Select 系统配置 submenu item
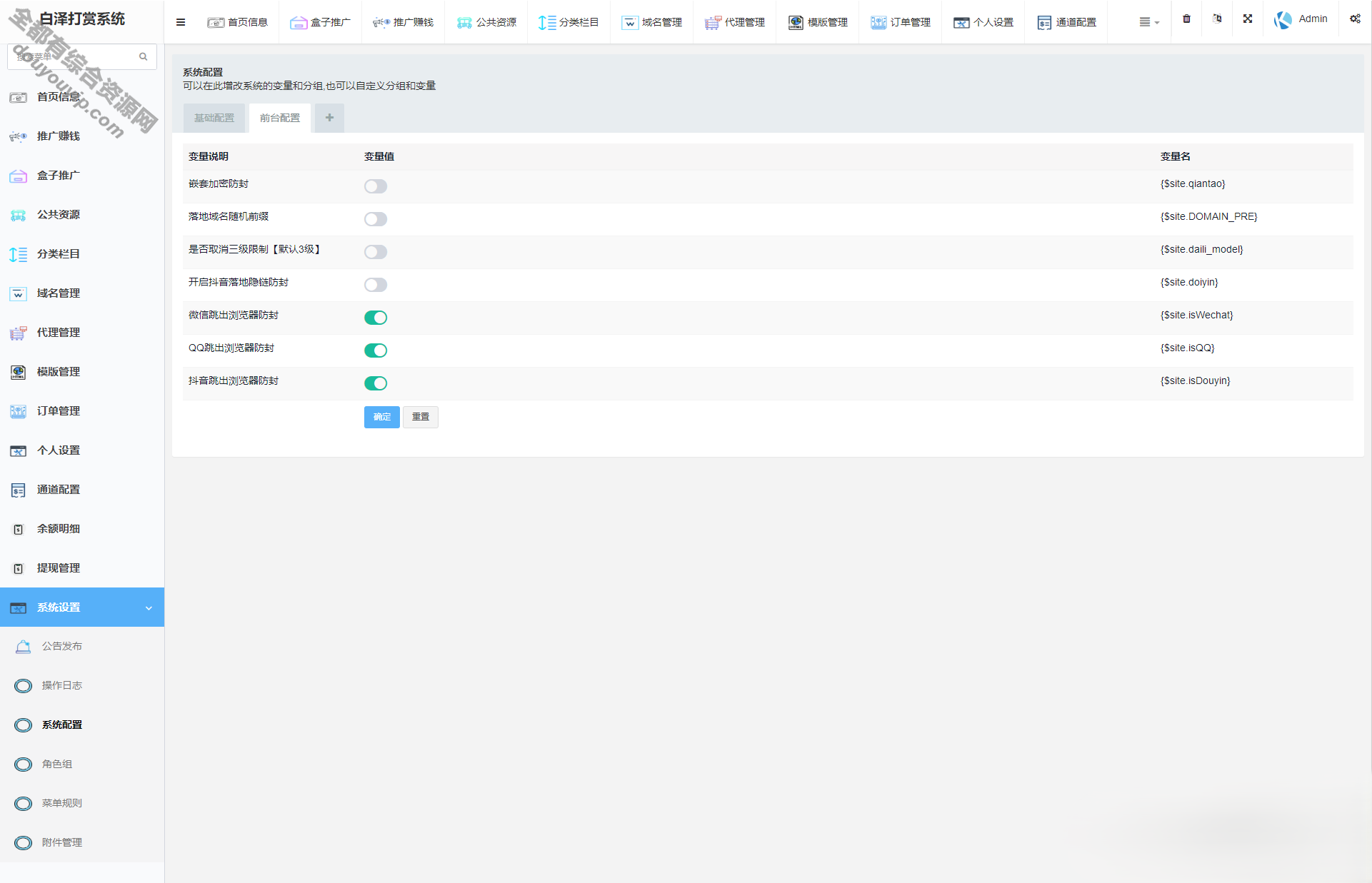 tap(82, 725)
